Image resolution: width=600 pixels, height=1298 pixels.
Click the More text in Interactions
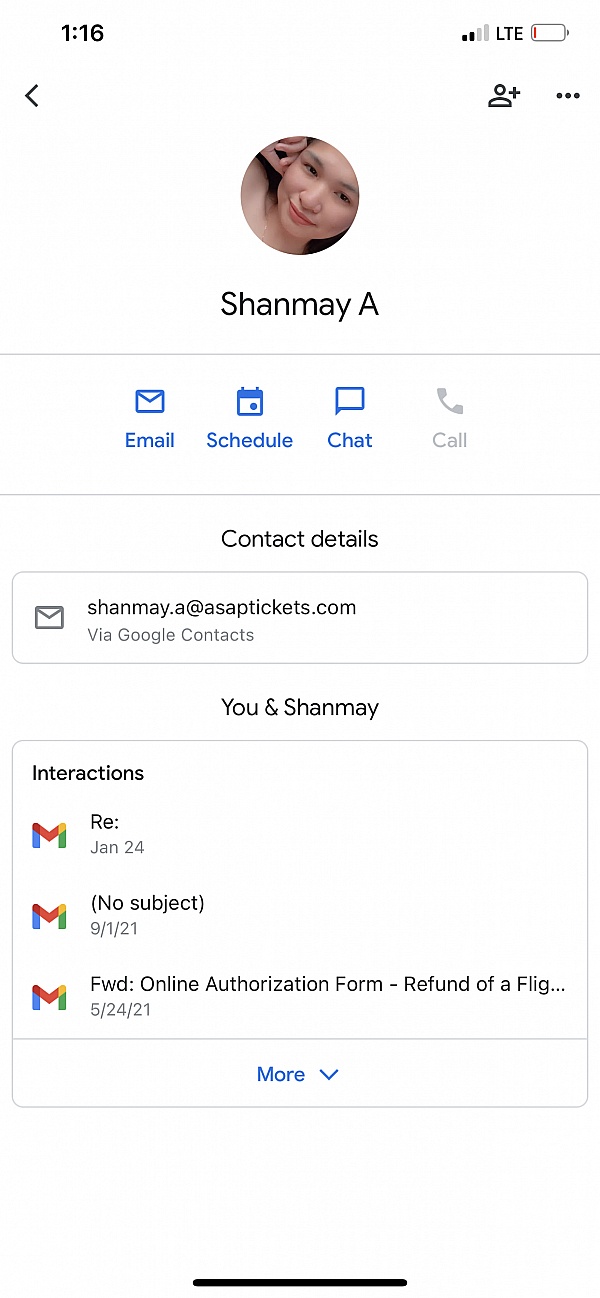[281, 1075]
